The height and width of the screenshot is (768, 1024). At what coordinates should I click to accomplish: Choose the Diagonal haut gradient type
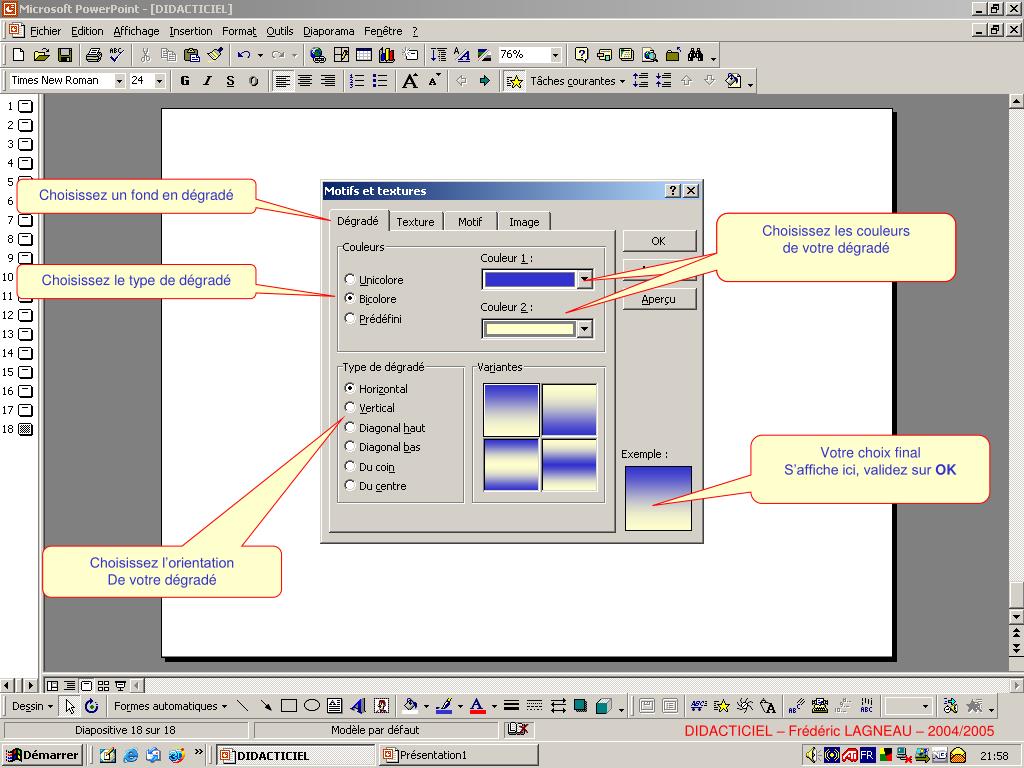tap(350, 427)
